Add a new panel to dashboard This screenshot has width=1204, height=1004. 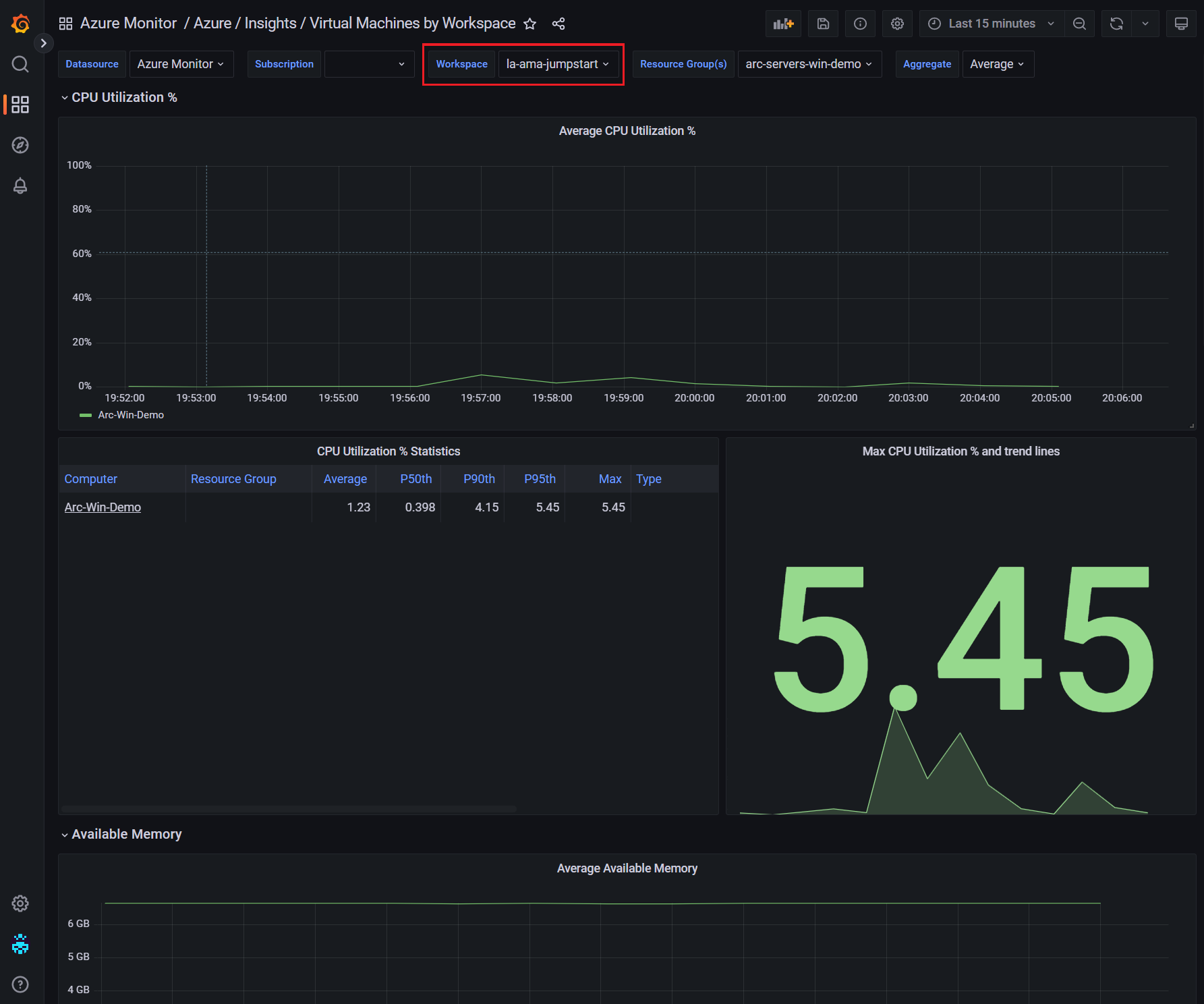coord(783,24)
